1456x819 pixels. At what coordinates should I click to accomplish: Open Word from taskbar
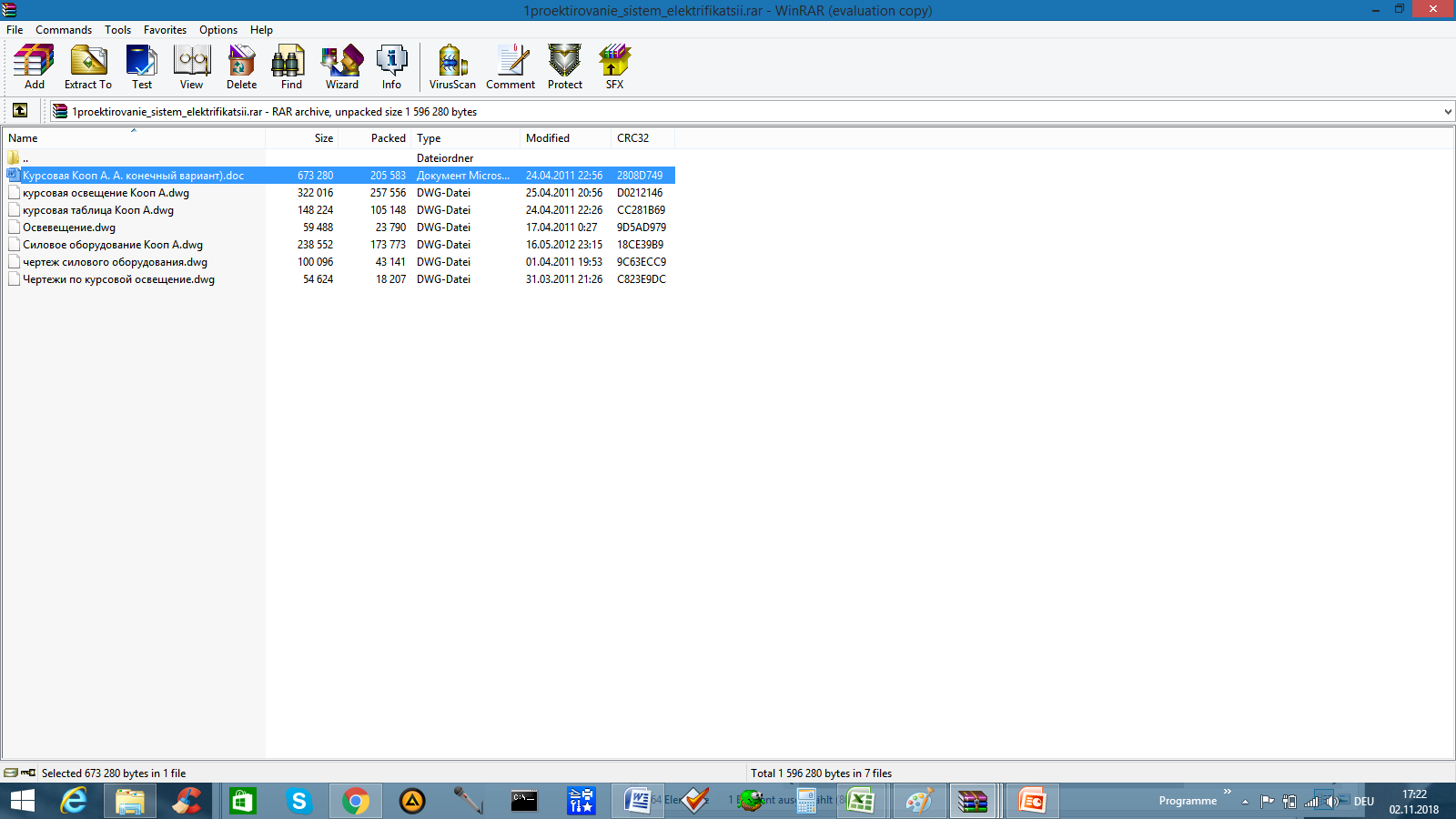tap(637, 801)
